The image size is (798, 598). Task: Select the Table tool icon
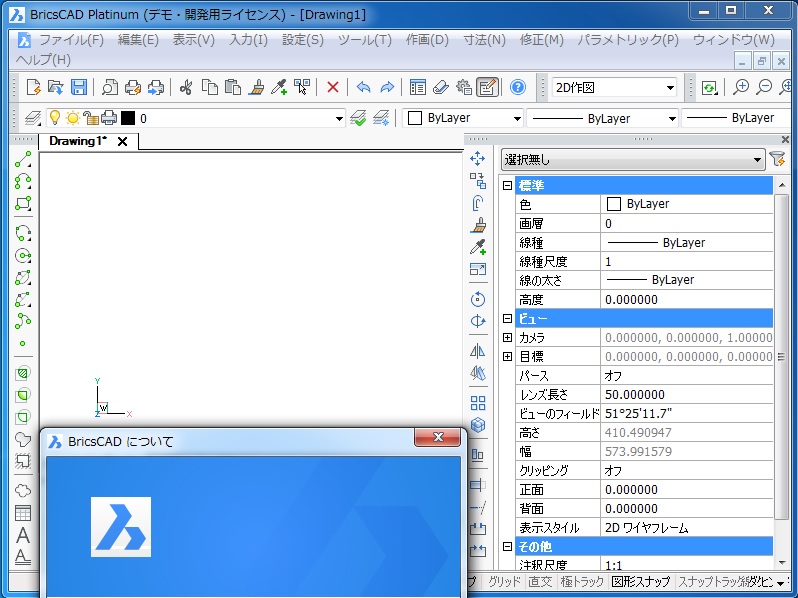tap(23, 512)
